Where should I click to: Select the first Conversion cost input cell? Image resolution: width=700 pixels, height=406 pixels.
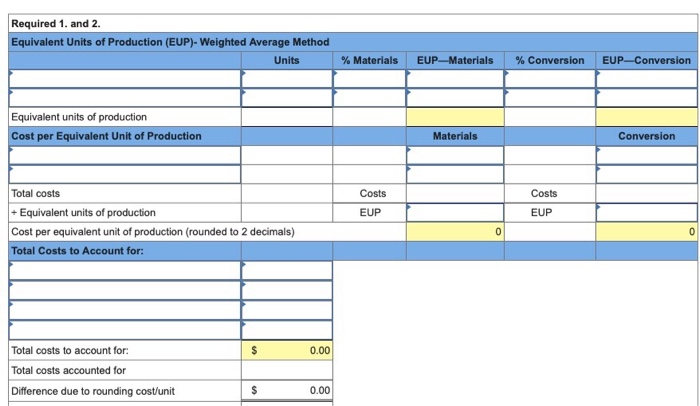647,155
